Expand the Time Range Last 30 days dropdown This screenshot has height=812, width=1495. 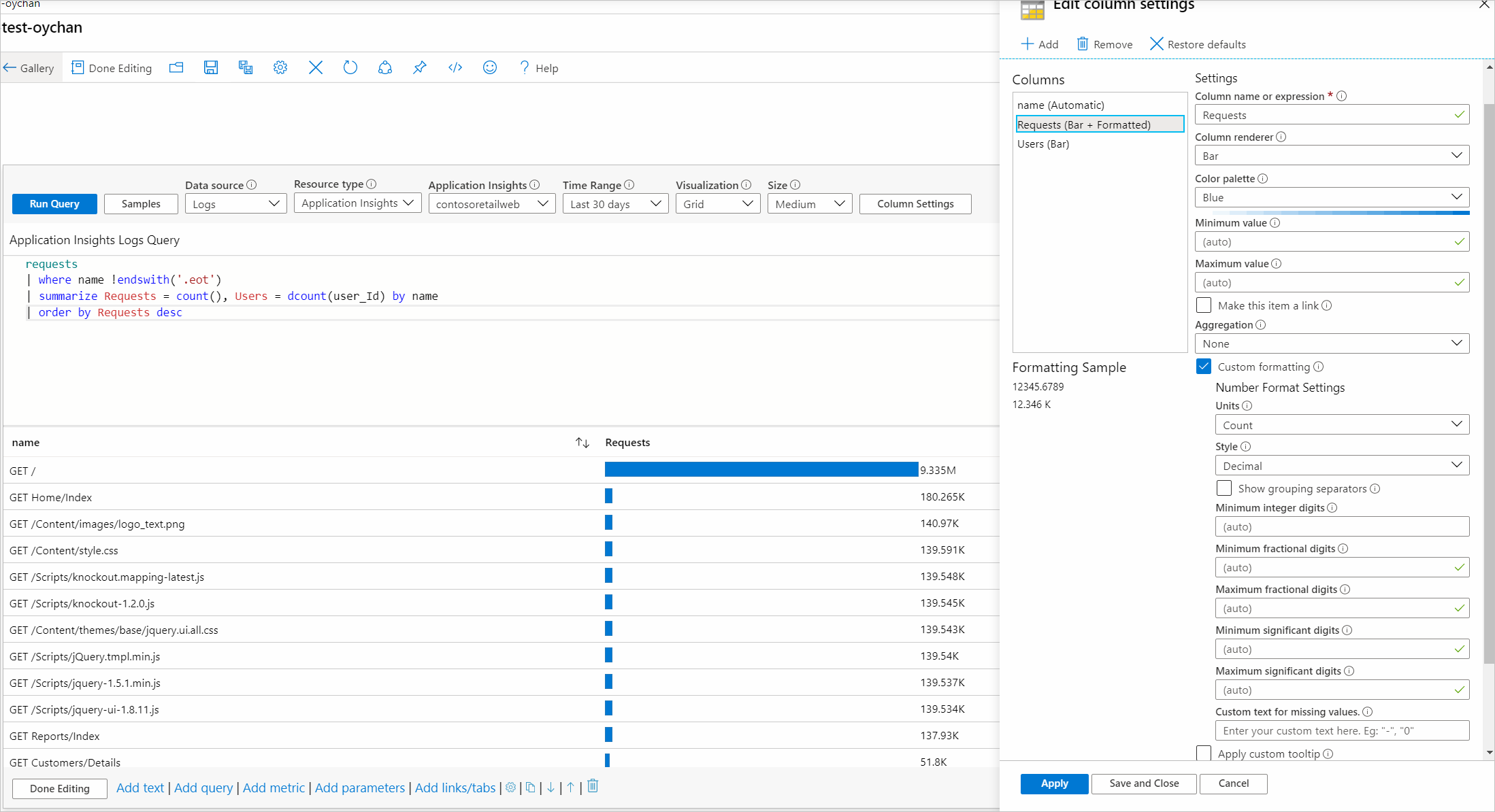pyautogui.click(x=615, y=204)
